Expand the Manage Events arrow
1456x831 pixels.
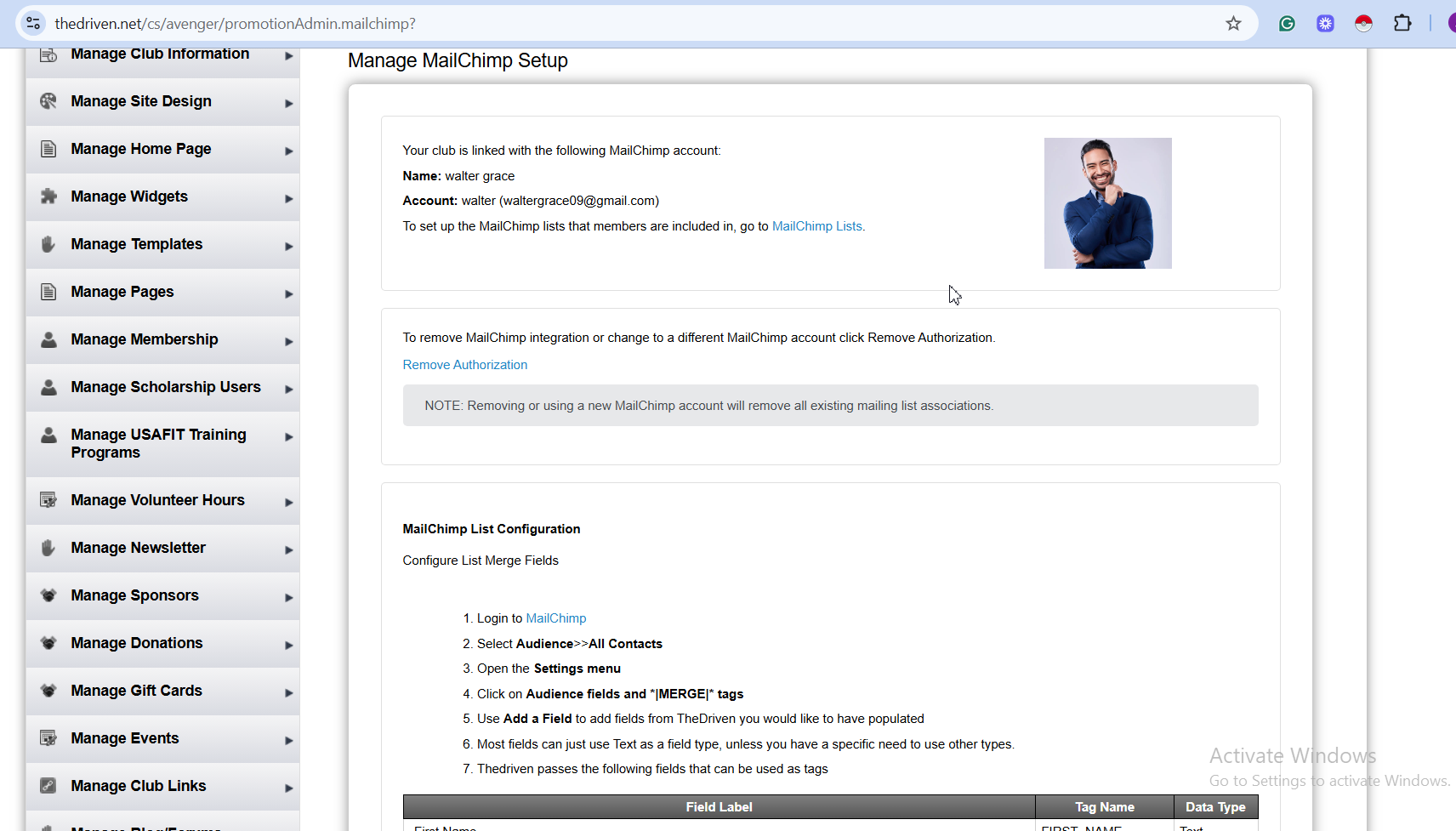289,741
